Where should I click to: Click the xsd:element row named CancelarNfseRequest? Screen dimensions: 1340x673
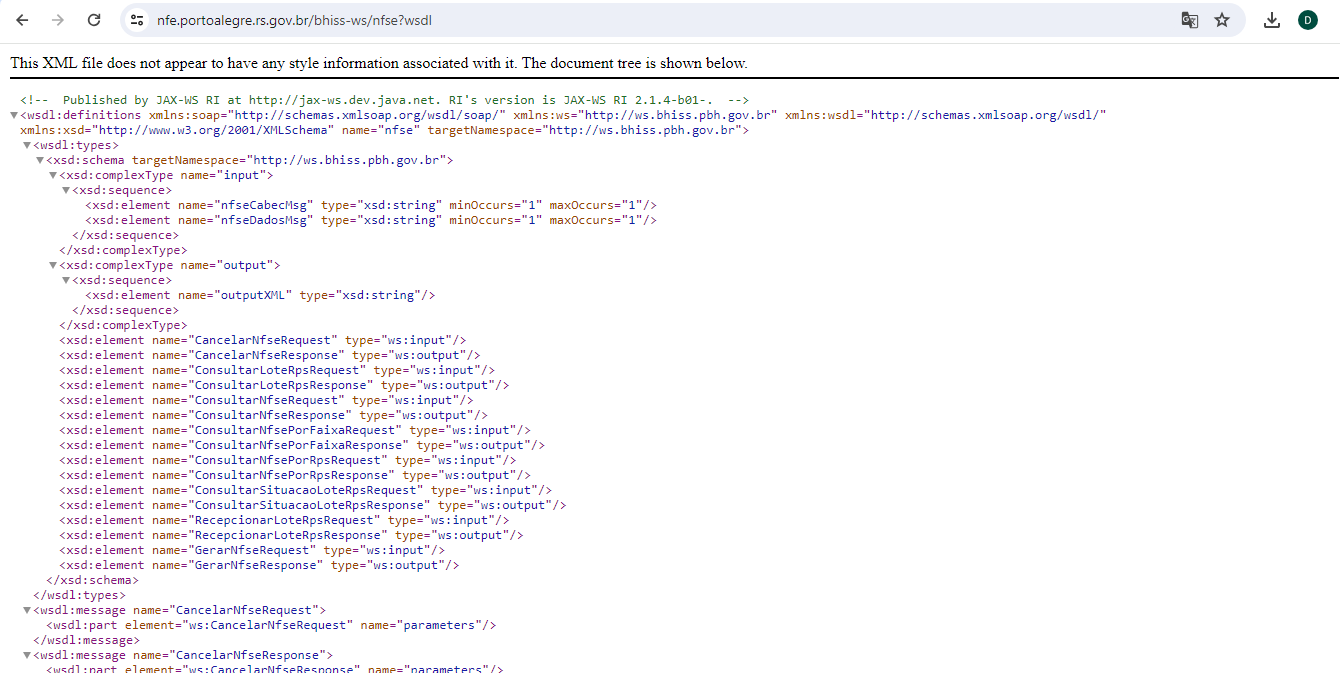(263, 340)
